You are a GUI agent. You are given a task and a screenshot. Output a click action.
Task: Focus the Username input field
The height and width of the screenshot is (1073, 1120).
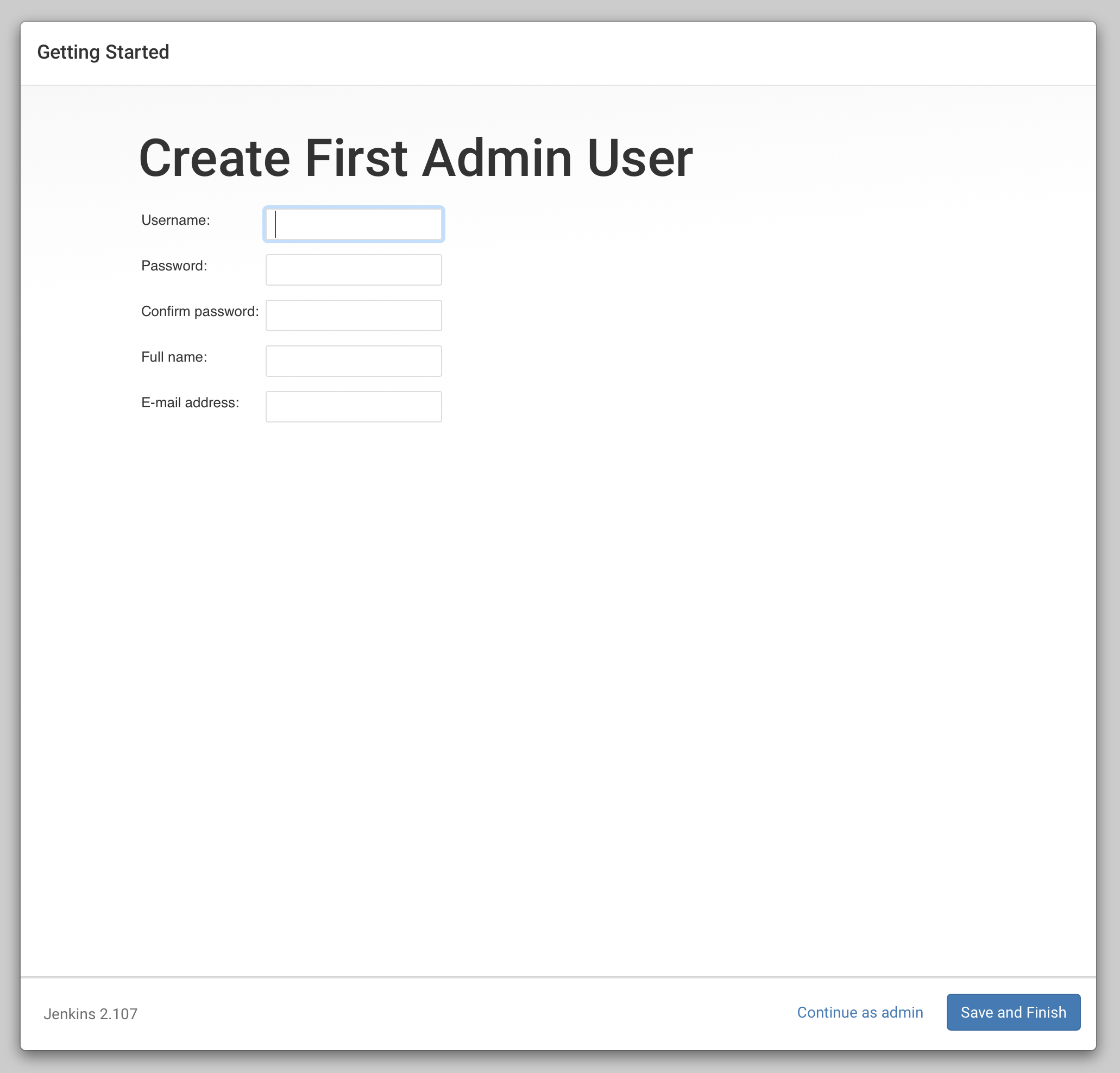click(x=353, y=224)
